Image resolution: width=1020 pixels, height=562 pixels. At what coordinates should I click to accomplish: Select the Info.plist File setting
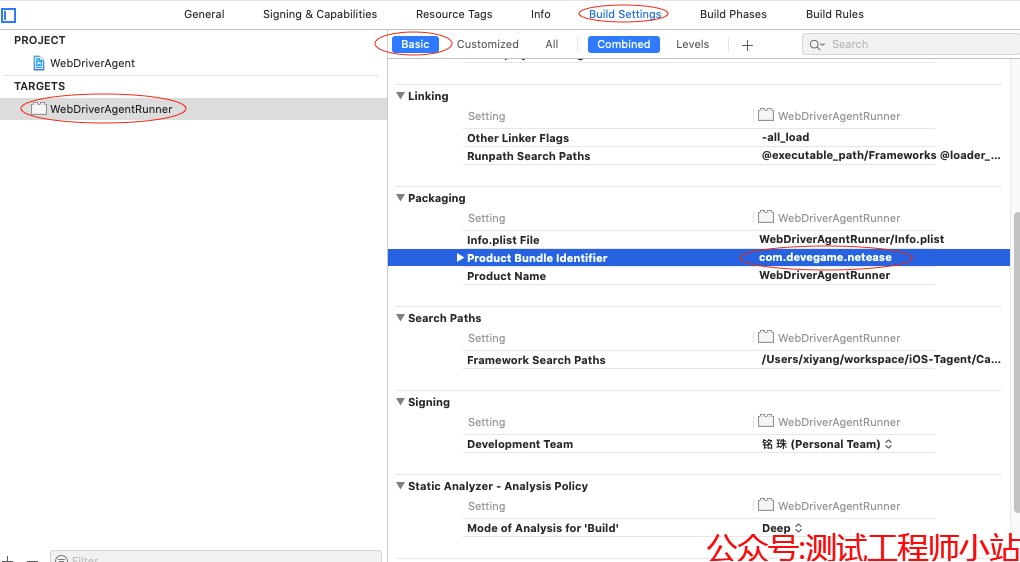pyautogui.click(x=503, y=240)
